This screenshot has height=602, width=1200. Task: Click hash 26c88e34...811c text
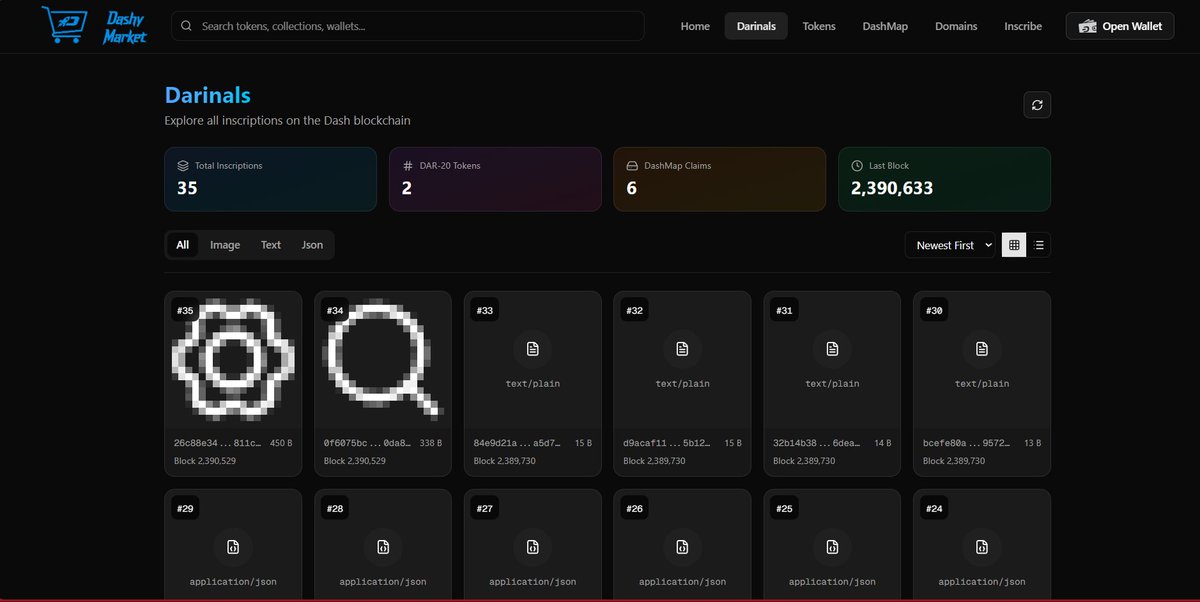pyautogui.click(x=217, y=442)
